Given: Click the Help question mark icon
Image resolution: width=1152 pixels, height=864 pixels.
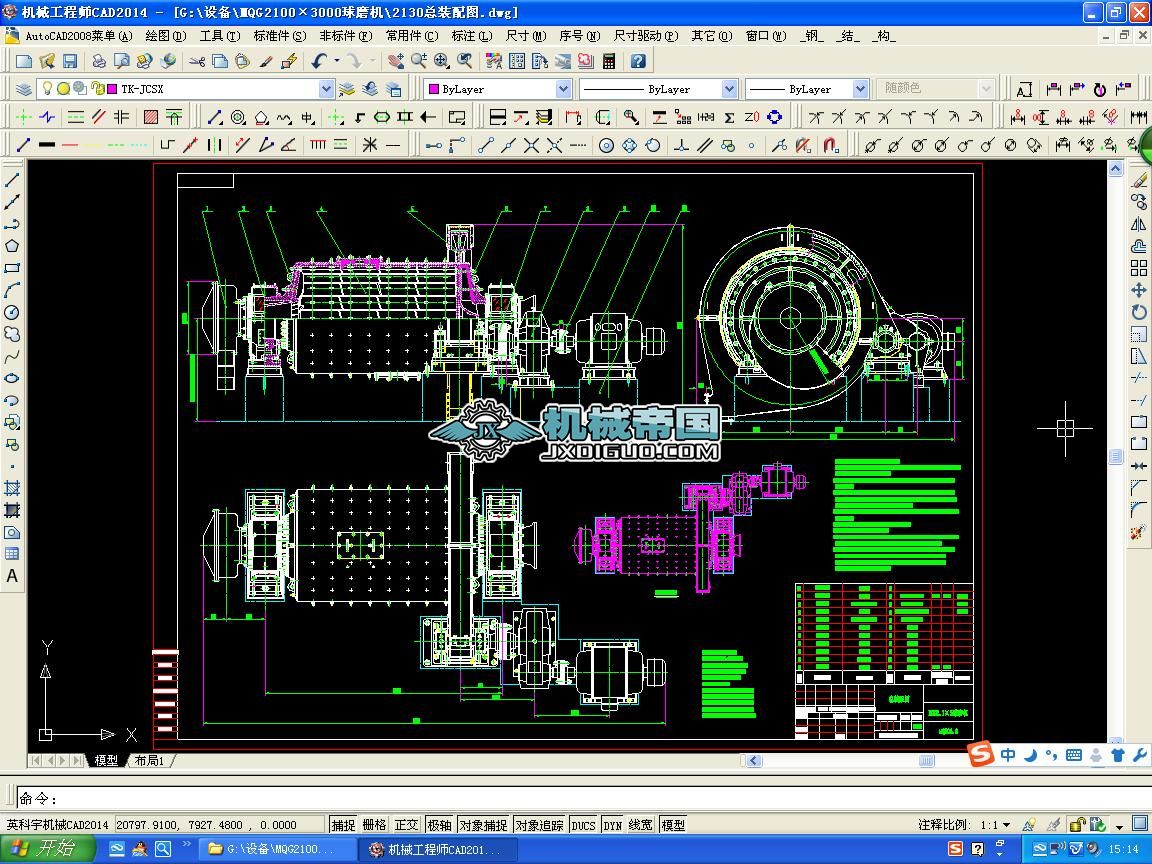Looking at the screenshot, I should pyautogui.click(x=638, y=62).
